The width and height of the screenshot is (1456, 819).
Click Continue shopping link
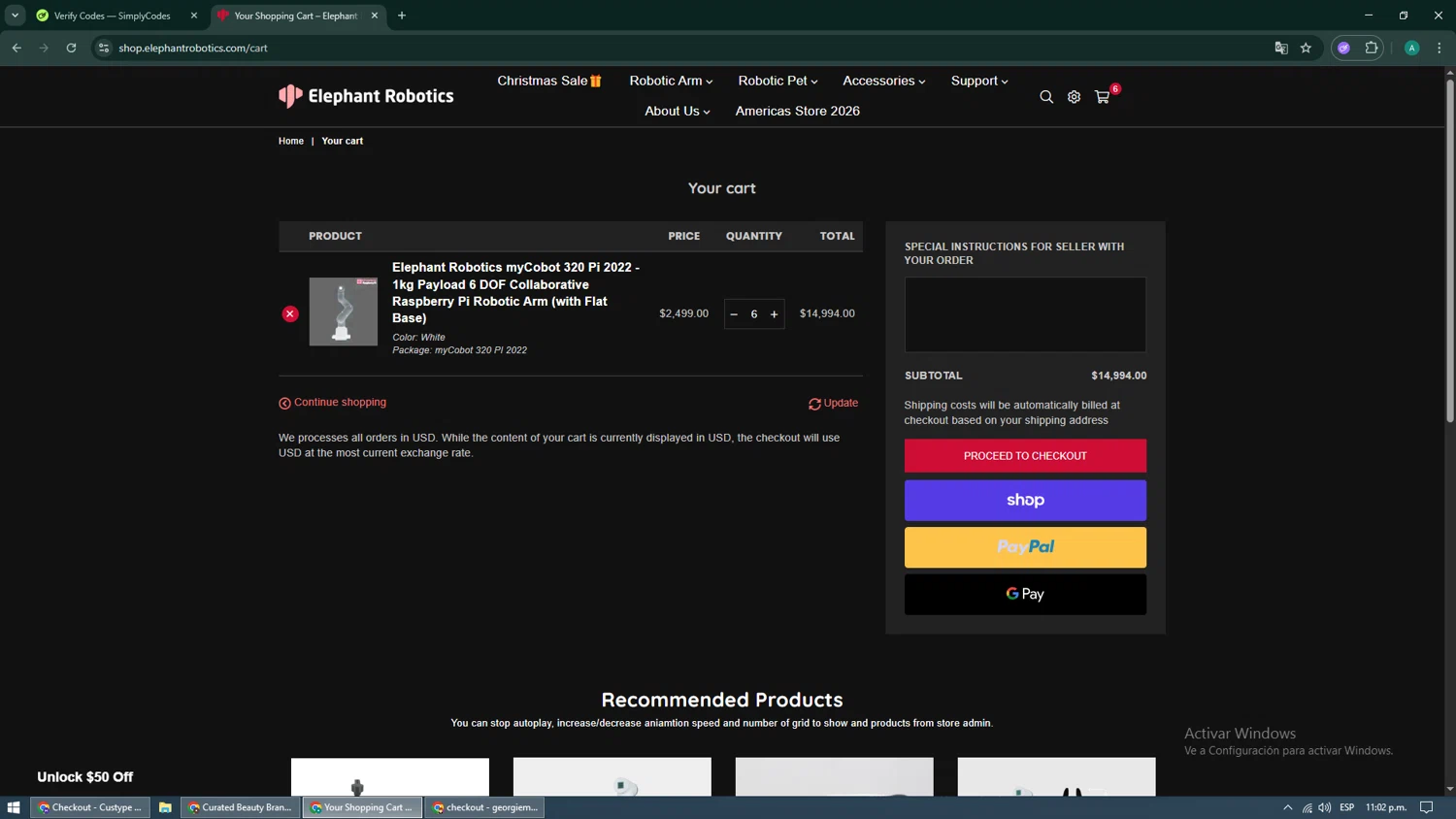[x=333, y=403]
